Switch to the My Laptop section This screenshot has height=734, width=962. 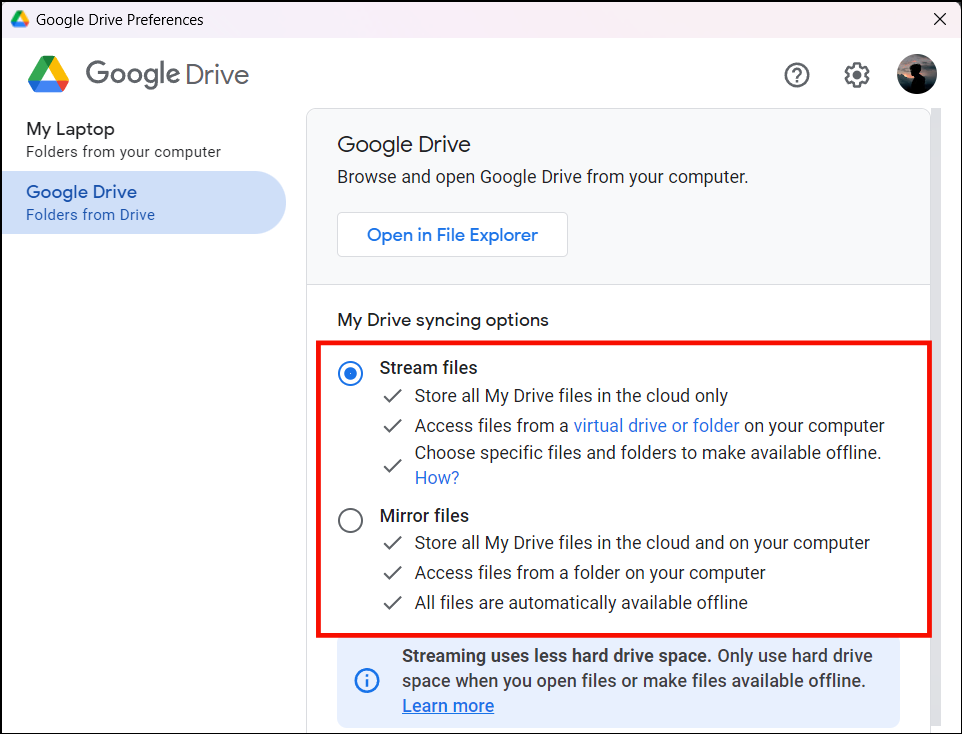coord(73,128)
